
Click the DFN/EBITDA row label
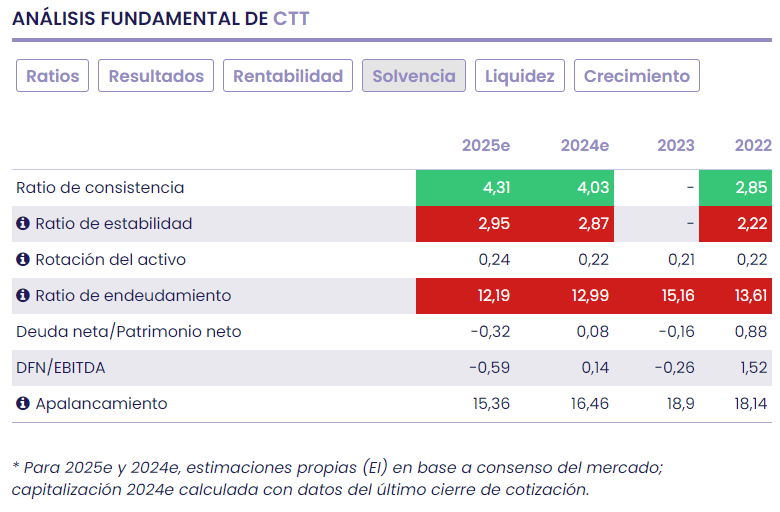click(60, 368)
